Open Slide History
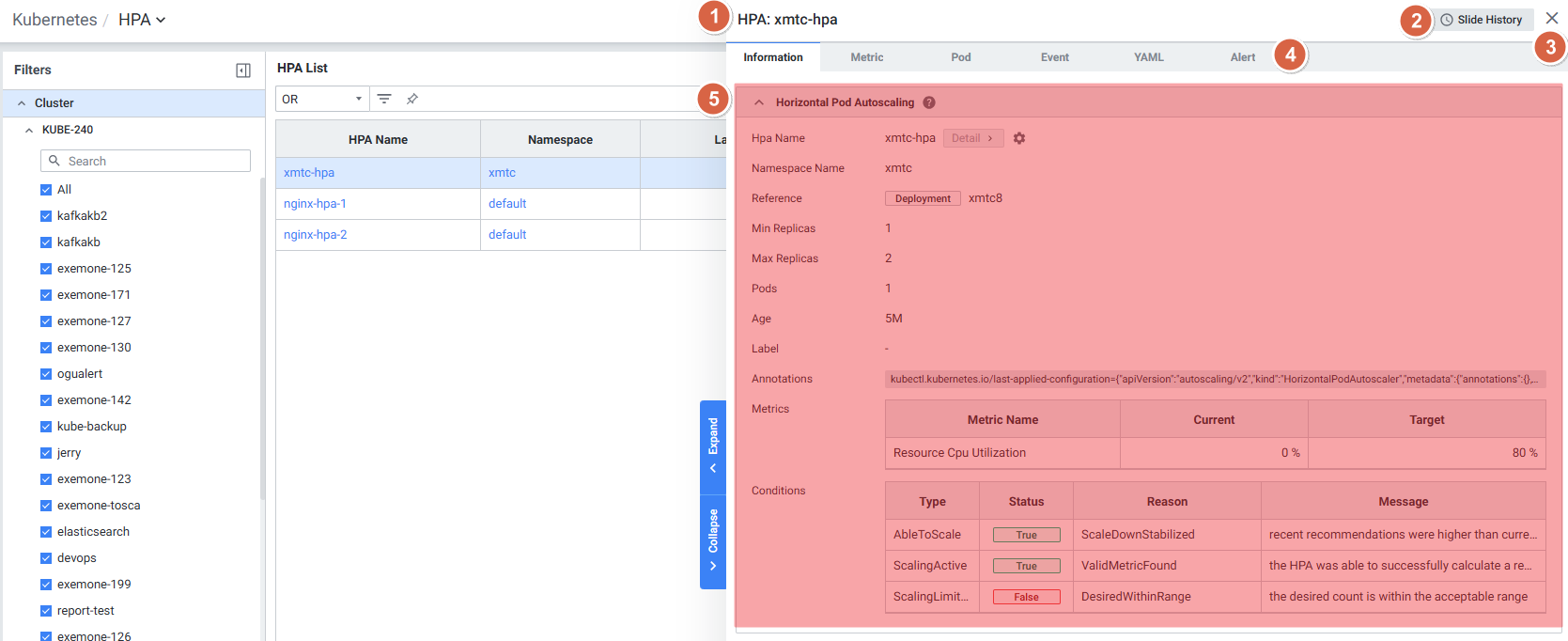The height and width of the screenshot is (641, 1568). (x=1482, y=20)
